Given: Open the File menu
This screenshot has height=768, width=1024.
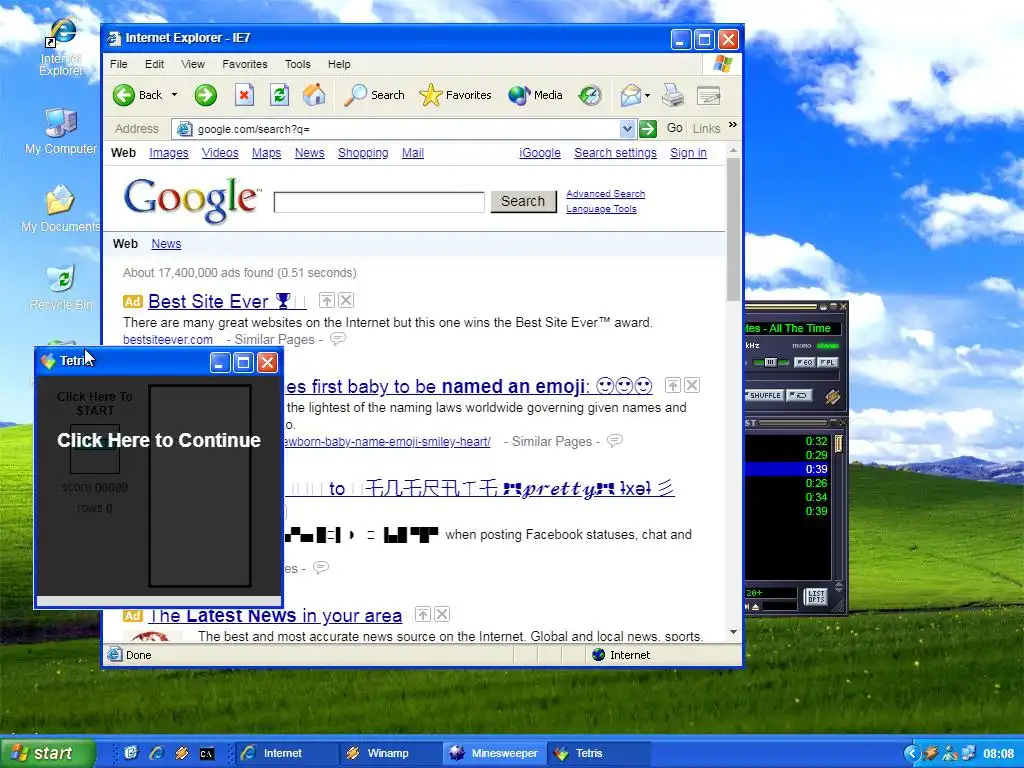Looking at the screenshot, I should [118, 64].
